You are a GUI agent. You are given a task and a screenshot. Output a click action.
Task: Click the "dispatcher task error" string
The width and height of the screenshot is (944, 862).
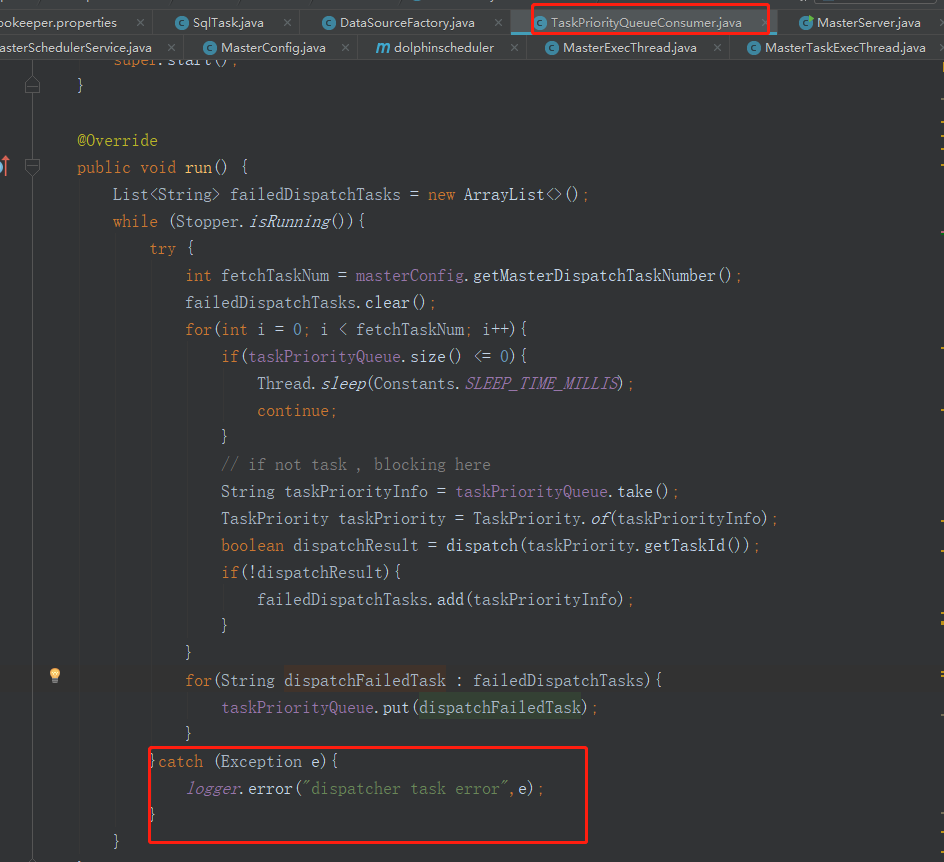[x=405, y=789]
